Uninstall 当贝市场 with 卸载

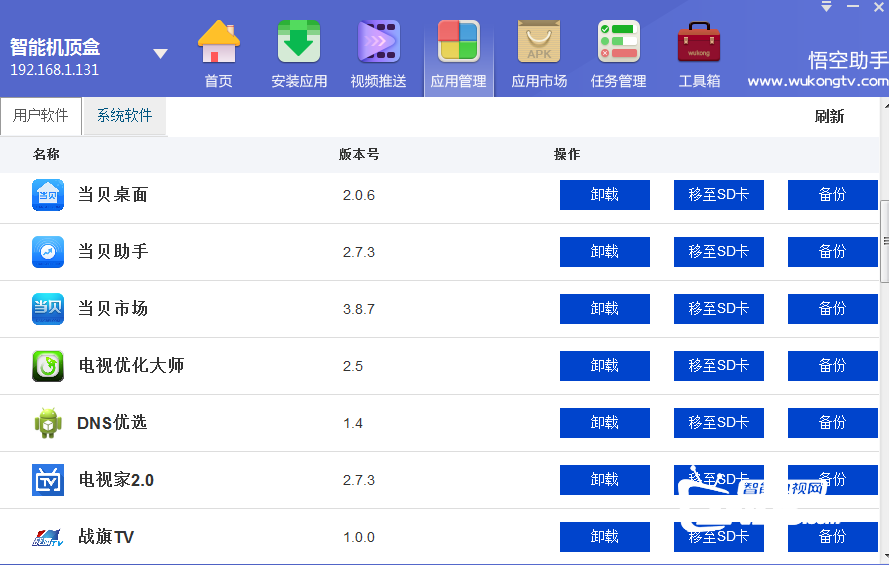tap(604, 309)
